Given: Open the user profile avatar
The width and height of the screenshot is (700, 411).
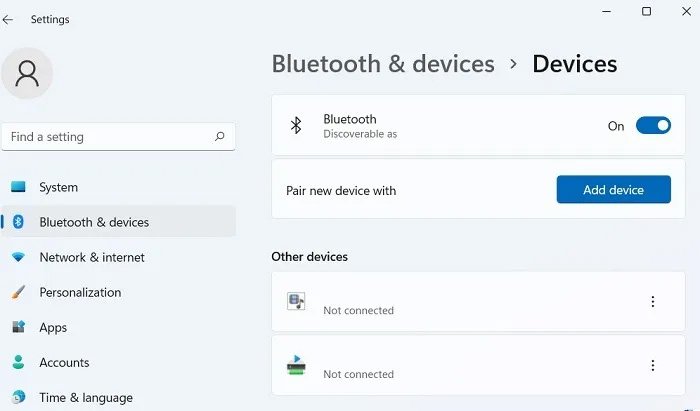Looking at the screenshot, I should pyautogui.click(x=27, y=73).
